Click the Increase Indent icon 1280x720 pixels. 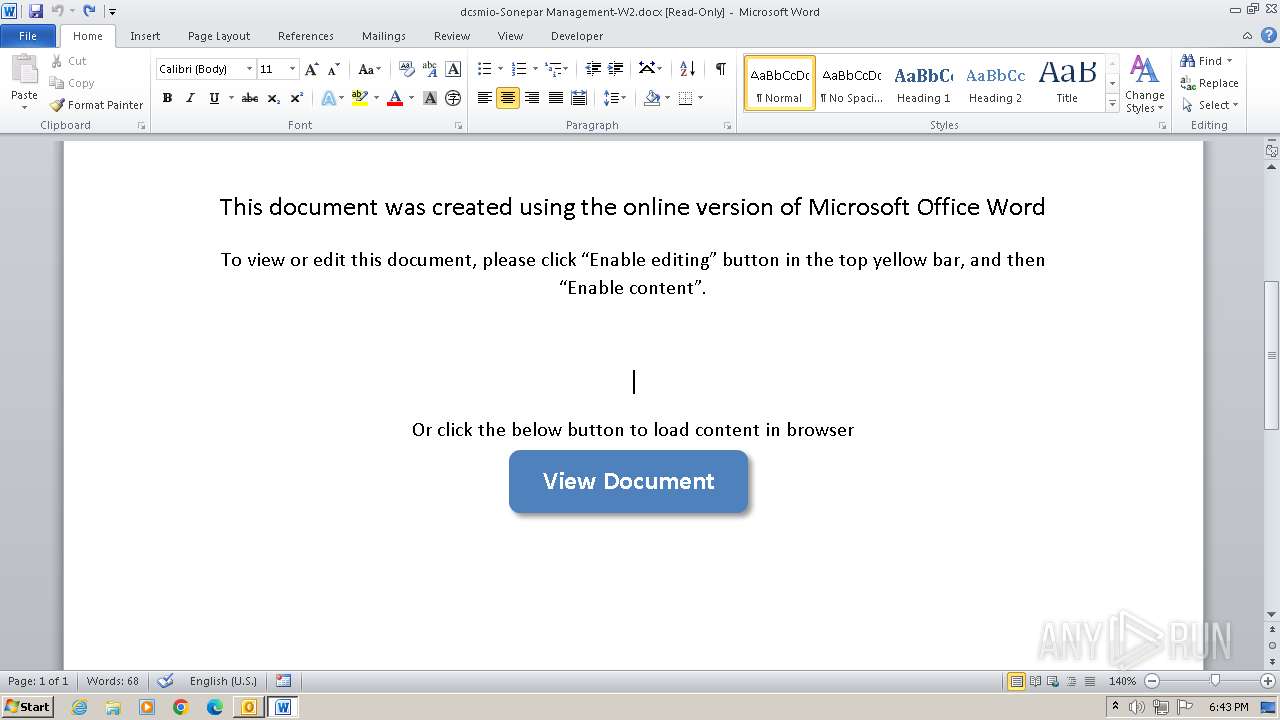tap(616, 69)
